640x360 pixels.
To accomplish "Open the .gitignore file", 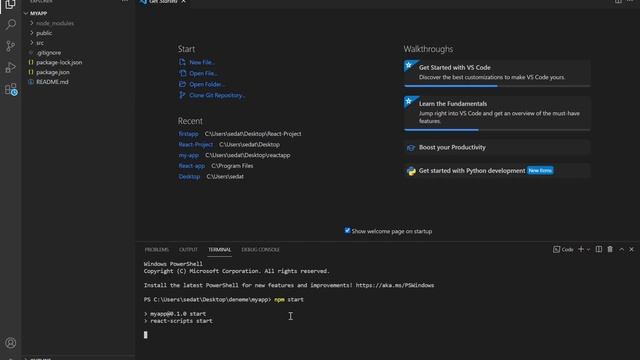I will pyautogui.click(x=48, y=53).
